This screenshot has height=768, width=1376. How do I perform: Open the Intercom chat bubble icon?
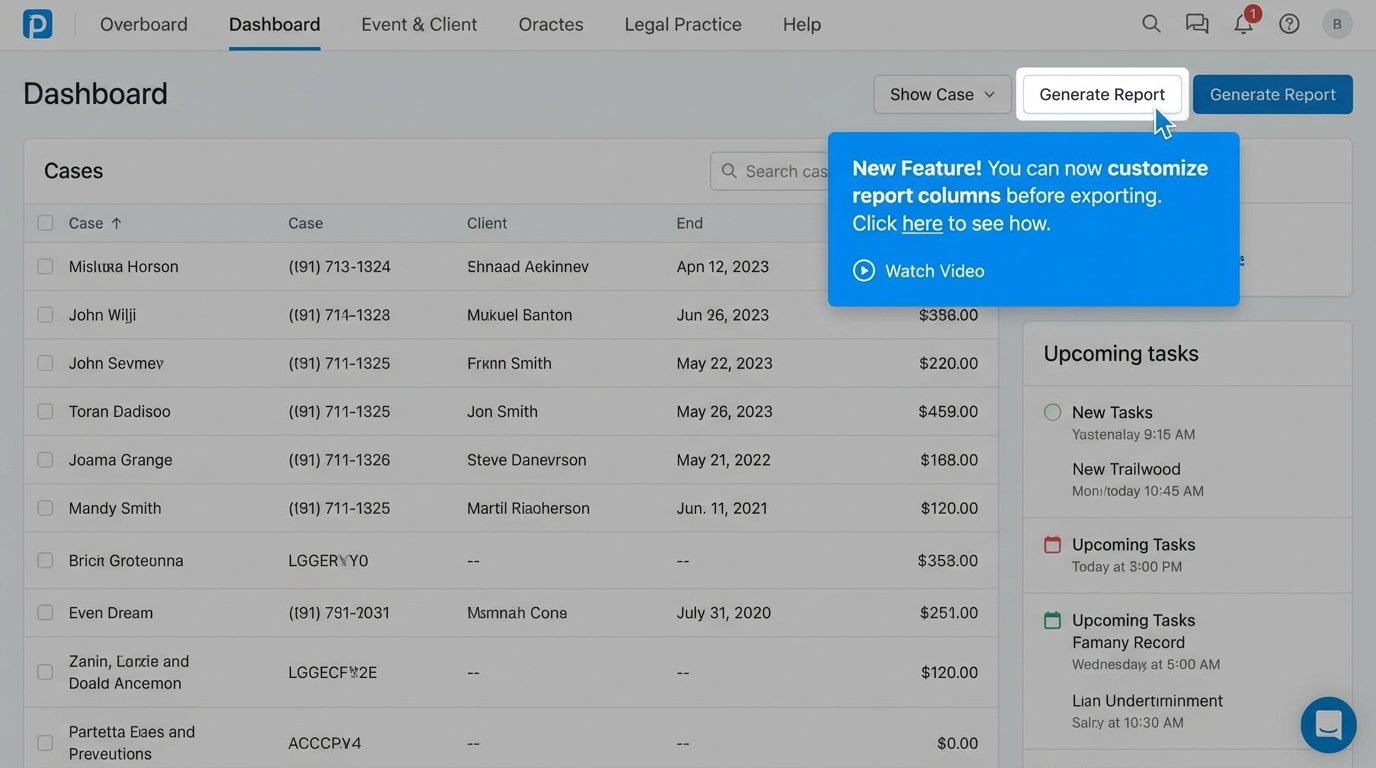[x=1328, y=725]
